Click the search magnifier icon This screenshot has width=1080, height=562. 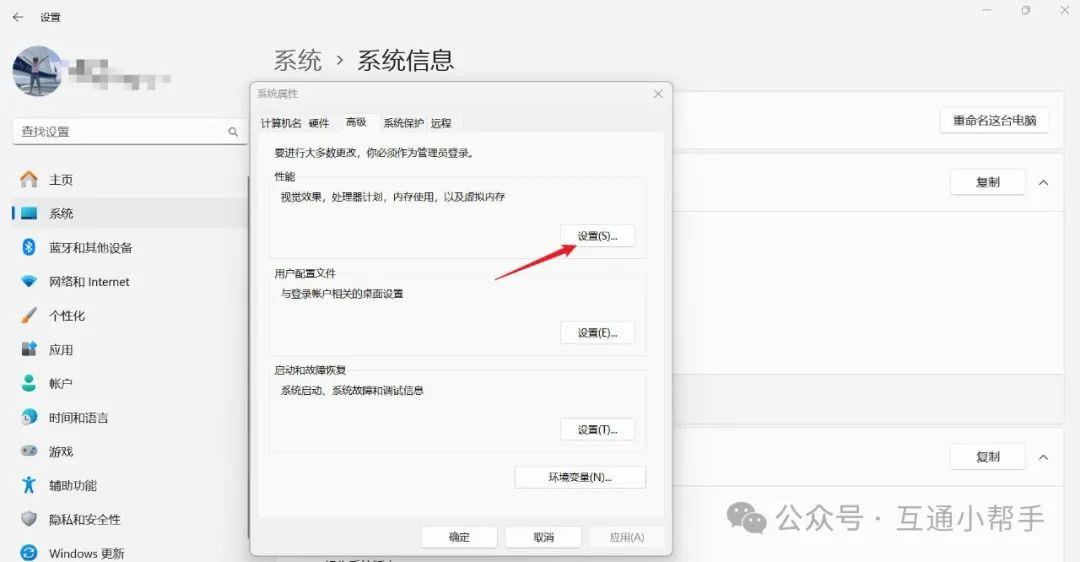pyautogui.click(x=233, y=132)
